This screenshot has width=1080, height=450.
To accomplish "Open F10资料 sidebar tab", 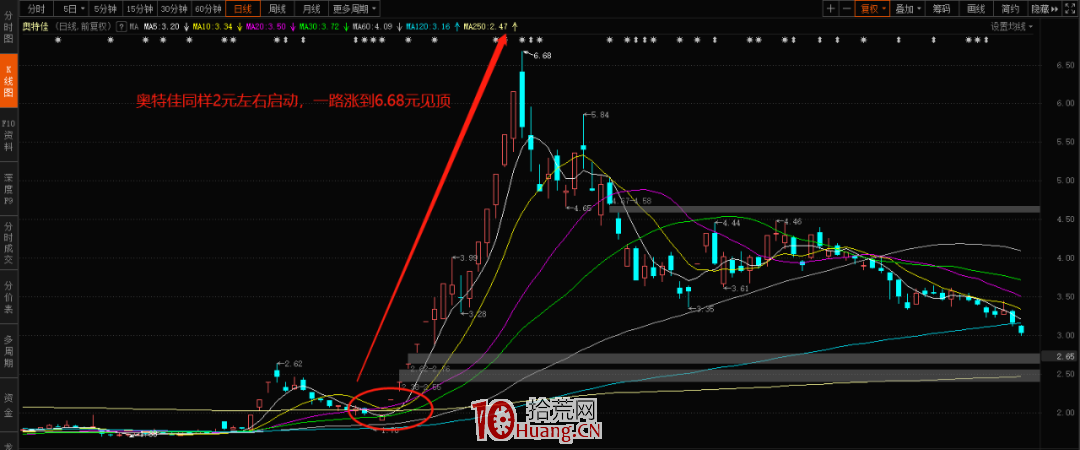I will click(9, 136).
